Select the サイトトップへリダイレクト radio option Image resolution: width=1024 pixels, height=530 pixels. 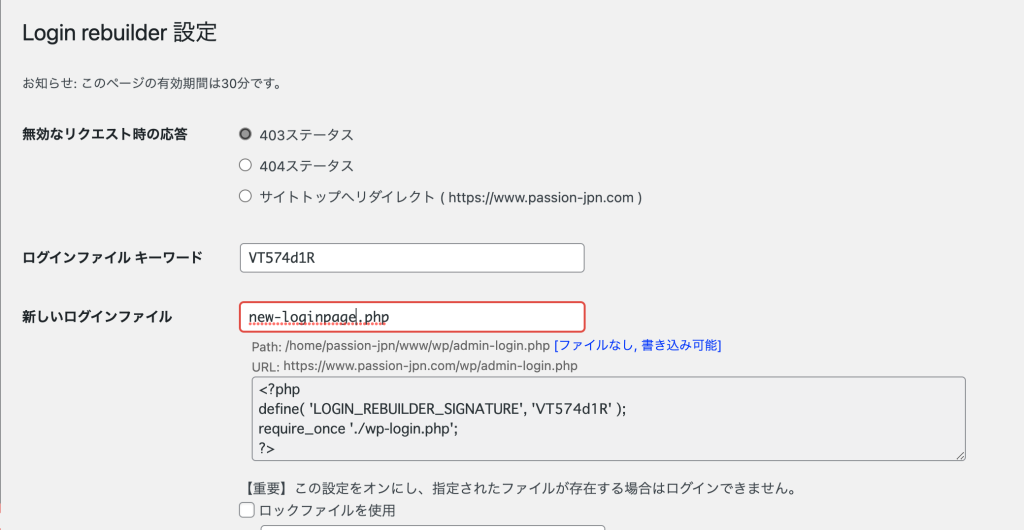click(246, 196)
